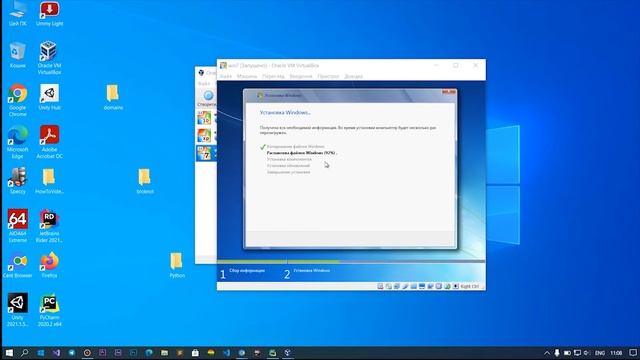Open the Введення menu in the VM window
The width and height of the screenshot is (640, 360).
(301, 76)
